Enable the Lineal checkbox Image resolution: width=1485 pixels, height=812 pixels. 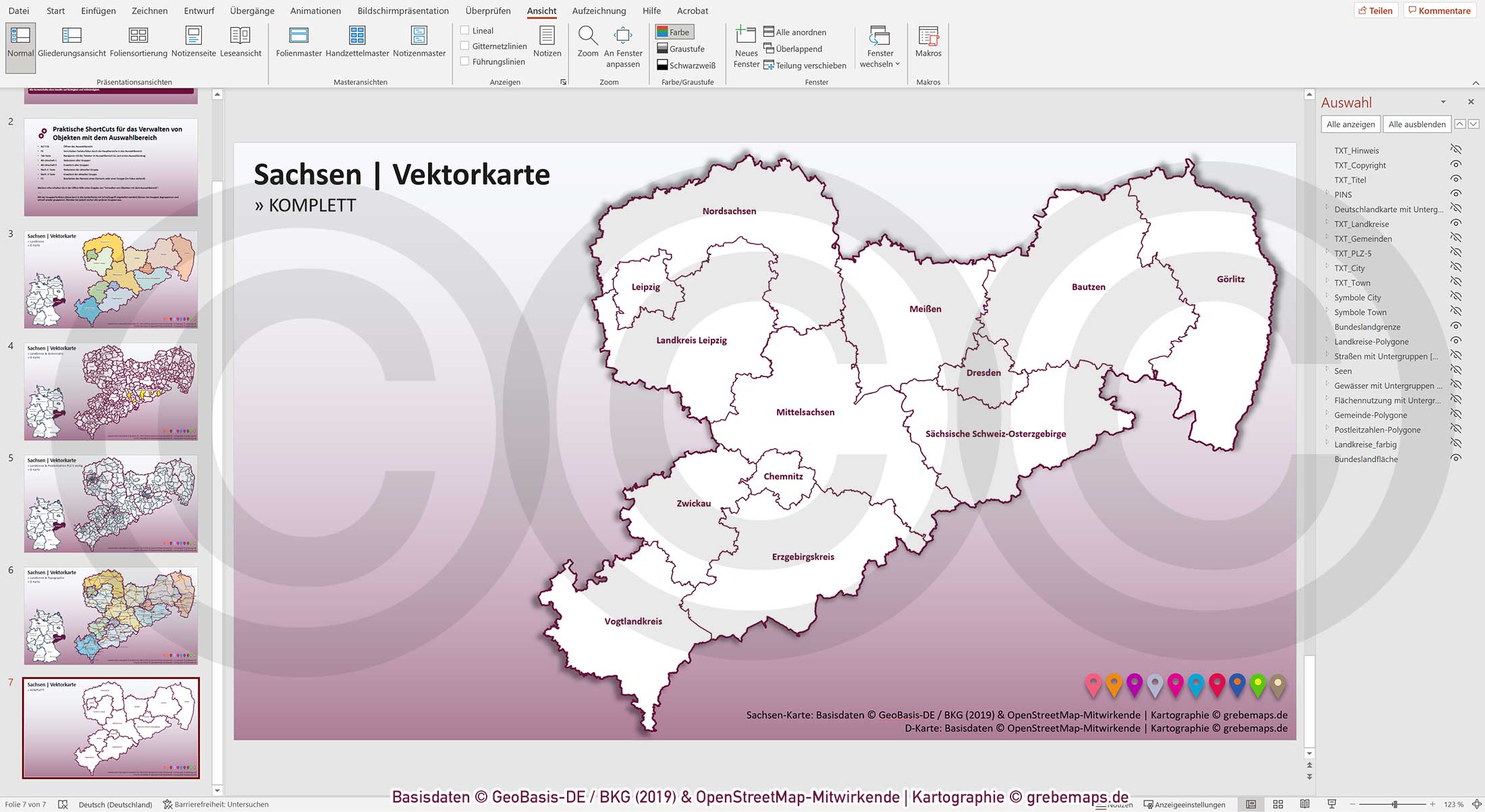(x=464, y=30)
